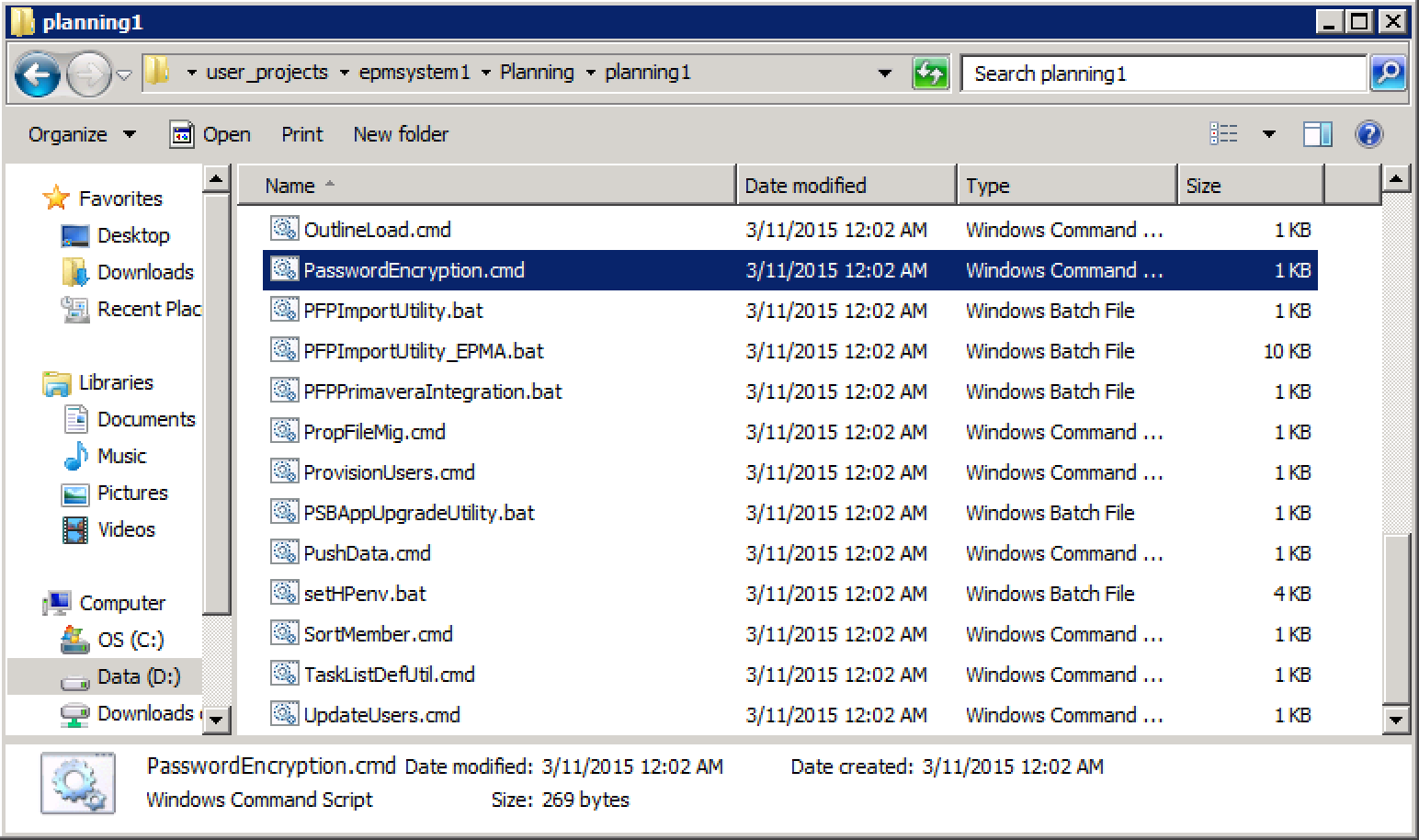Click the green Refresh icon

[930, 74]
